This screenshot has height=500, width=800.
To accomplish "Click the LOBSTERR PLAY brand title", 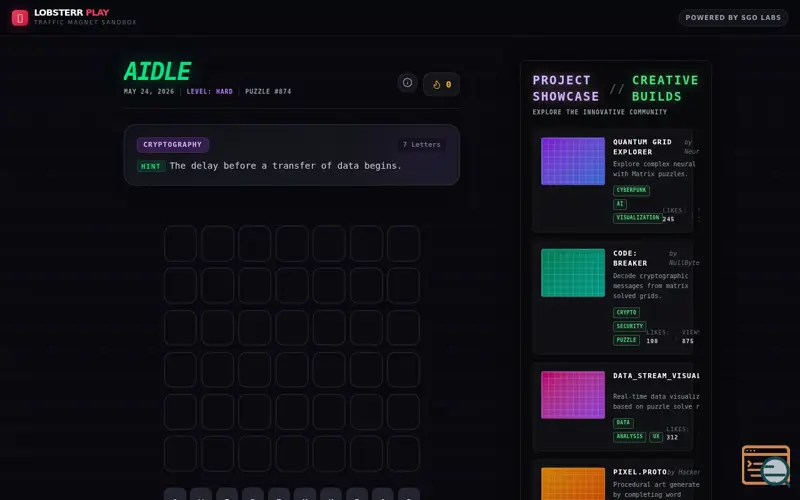I will coord(71,12).
